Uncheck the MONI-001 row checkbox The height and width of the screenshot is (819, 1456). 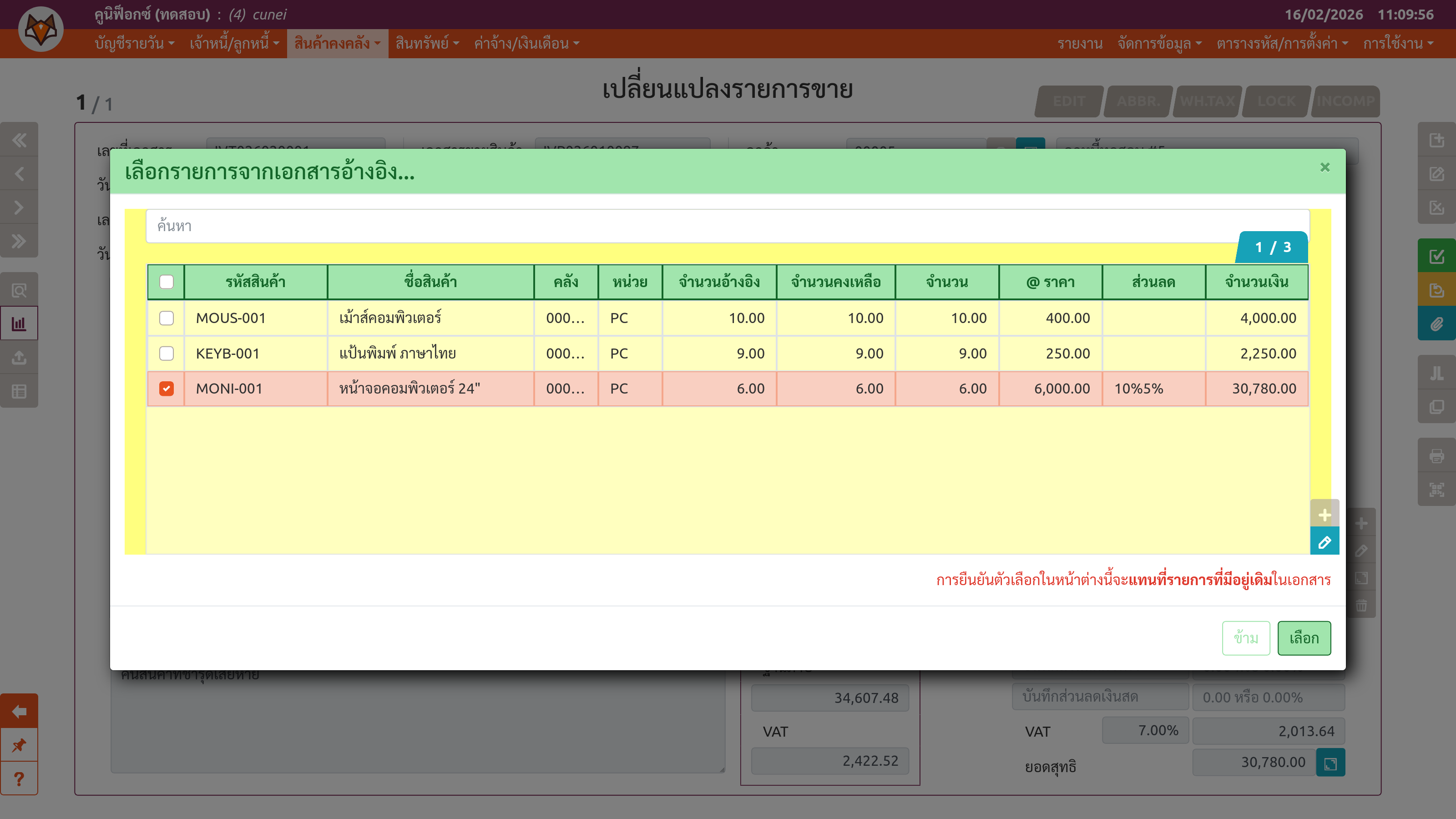click(x=166, y=388)
